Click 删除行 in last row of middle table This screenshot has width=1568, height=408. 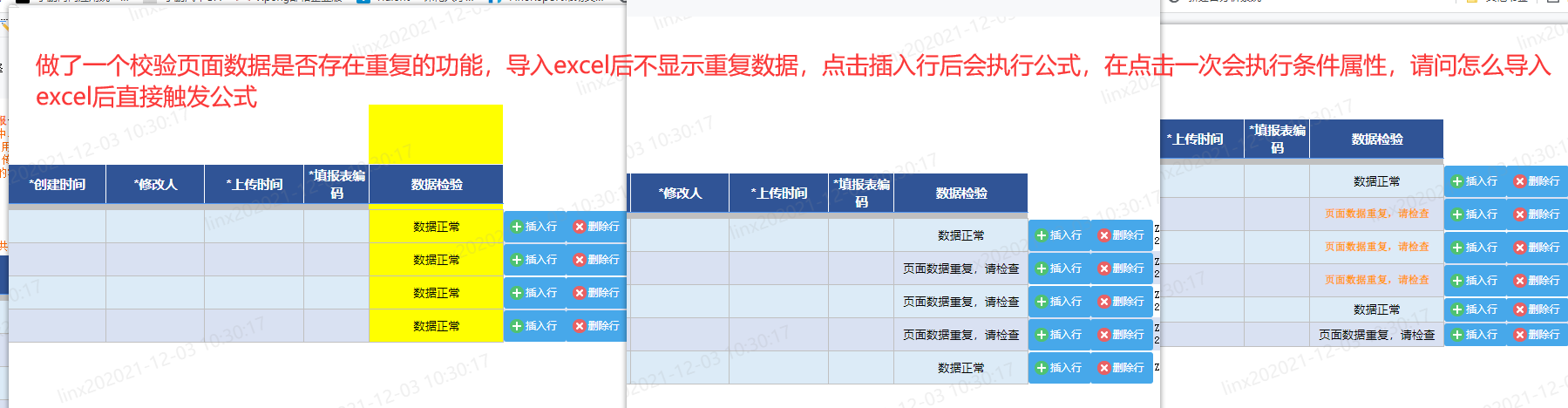point(1122,368)
